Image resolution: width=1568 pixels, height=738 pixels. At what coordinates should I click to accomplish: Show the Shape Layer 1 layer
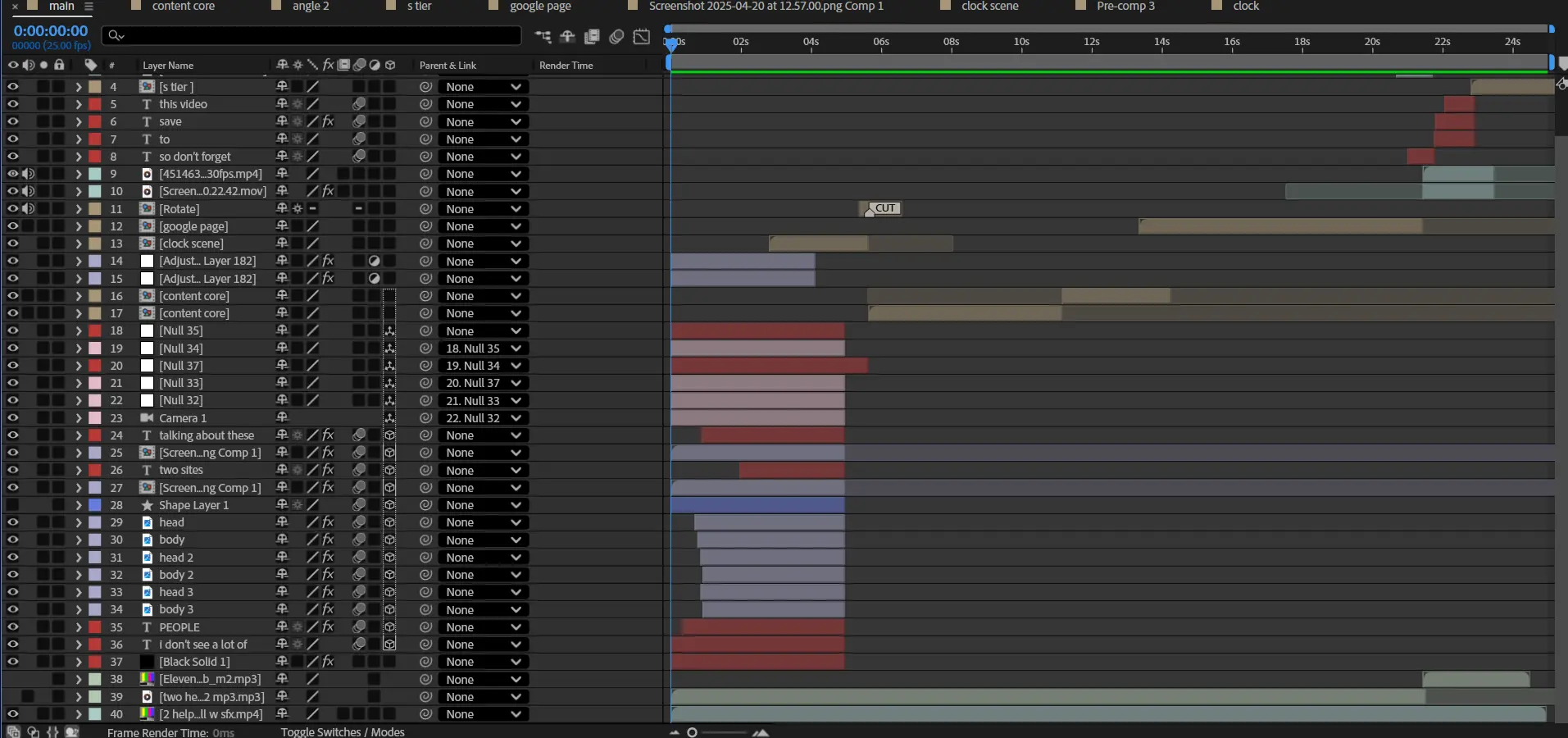tap(12, 505)
